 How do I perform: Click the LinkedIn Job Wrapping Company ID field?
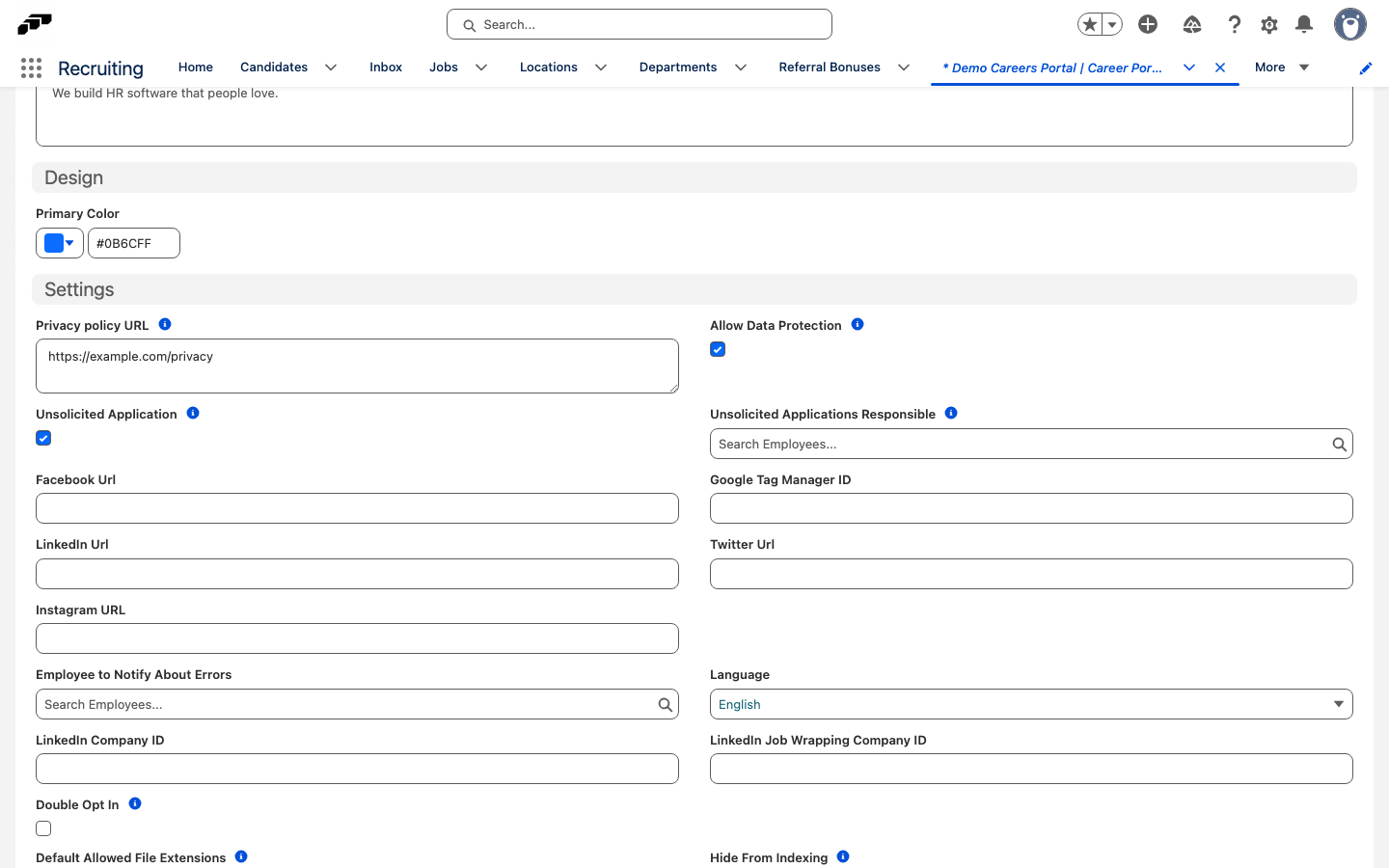click(x=1031, y=769)
